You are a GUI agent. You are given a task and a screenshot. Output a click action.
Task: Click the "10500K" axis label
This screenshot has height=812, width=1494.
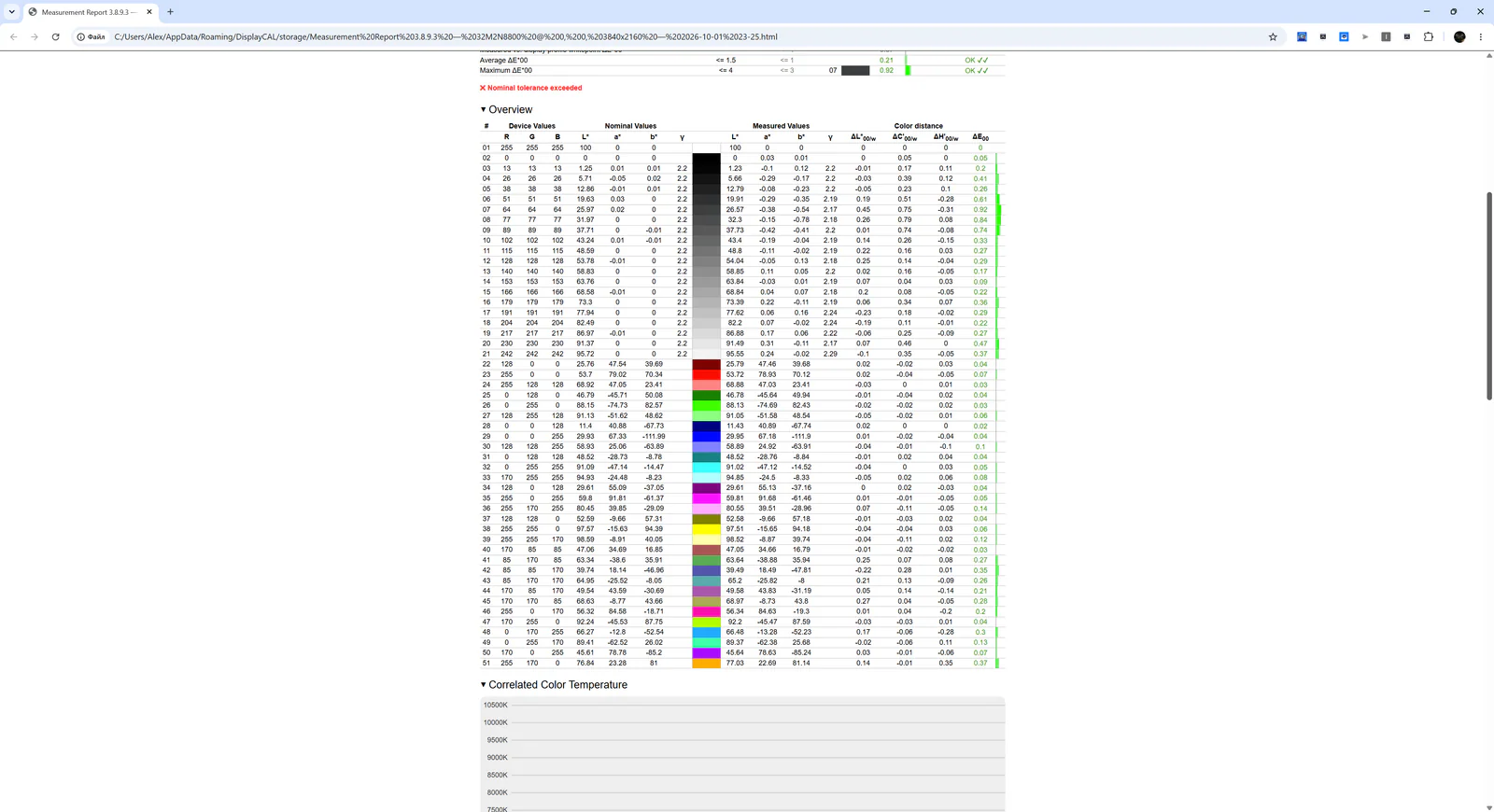[496, 705]
